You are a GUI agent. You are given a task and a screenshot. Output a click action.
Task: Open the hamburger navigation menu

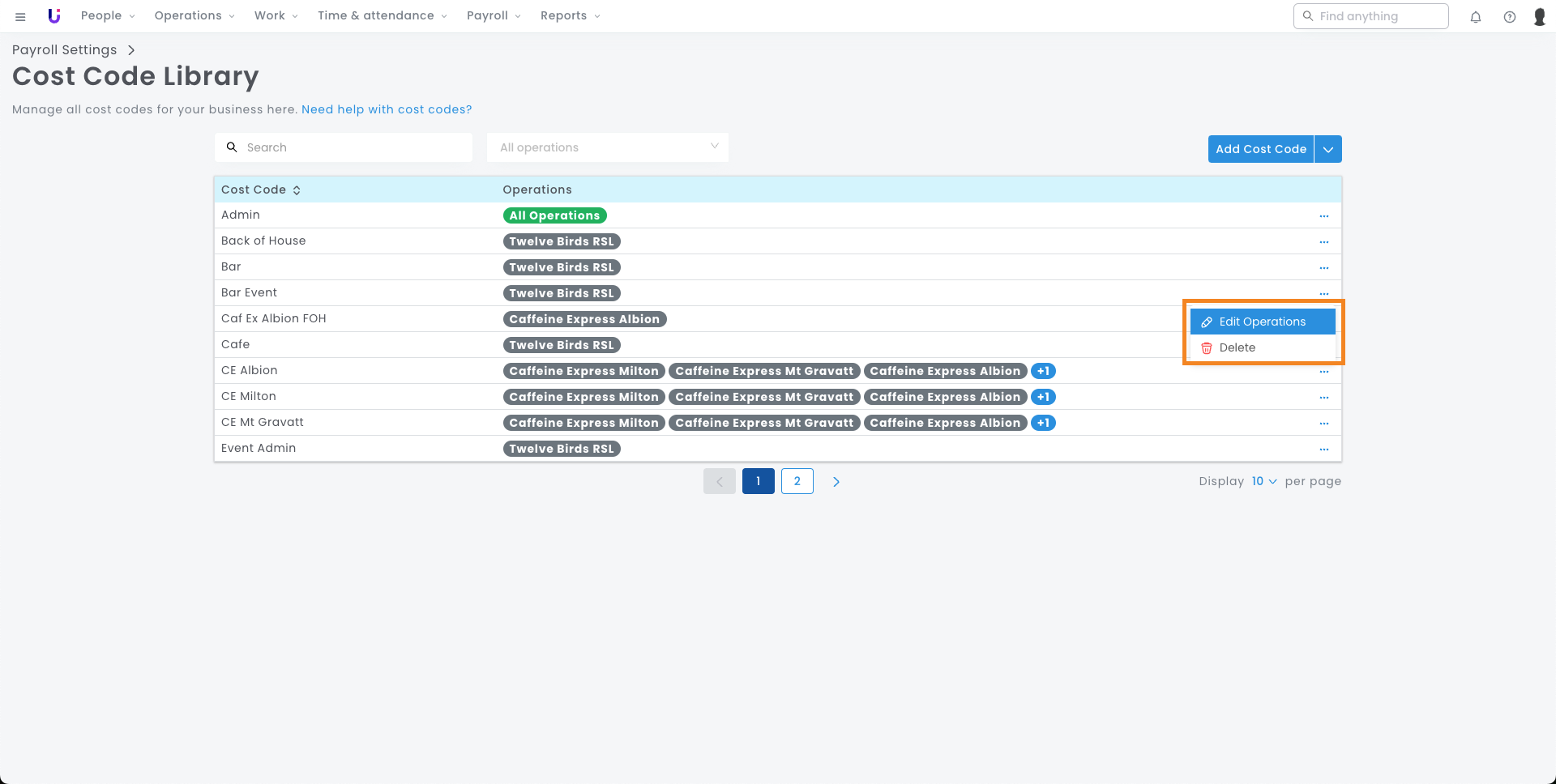20,16
